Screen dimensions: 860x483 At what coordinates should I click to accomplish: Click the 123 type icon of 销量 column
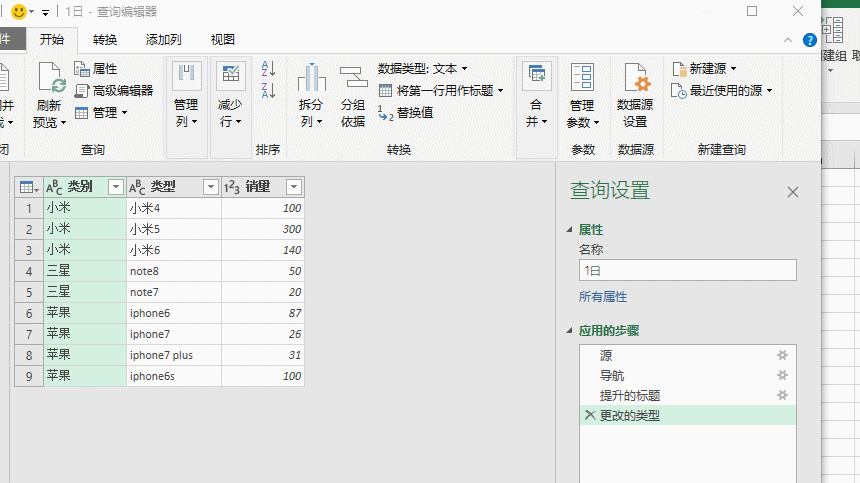(x=231, y=187)
